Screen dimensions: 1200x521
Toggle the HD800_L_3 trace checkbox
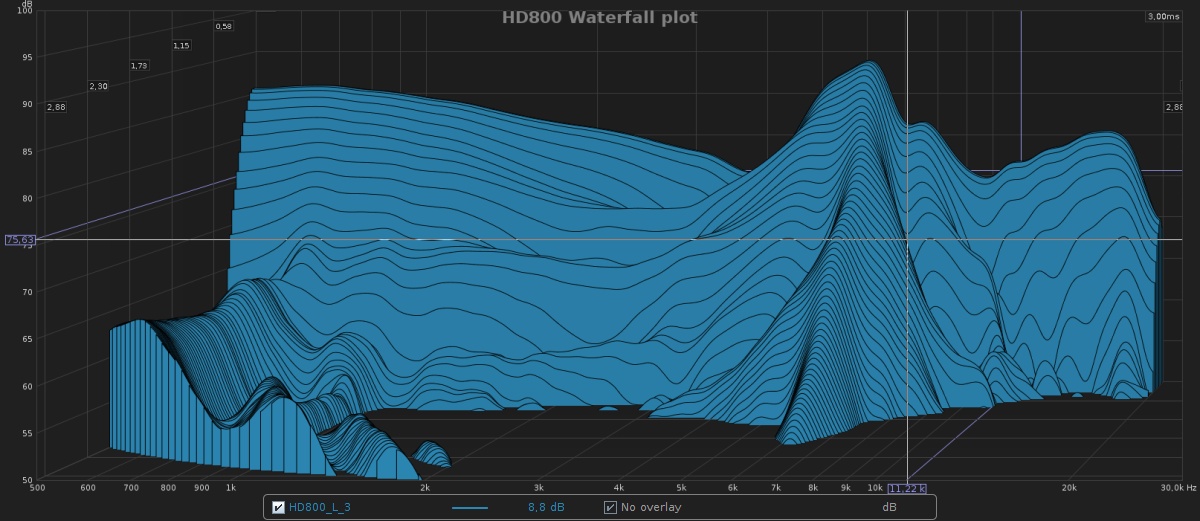[x=279, y=507]
